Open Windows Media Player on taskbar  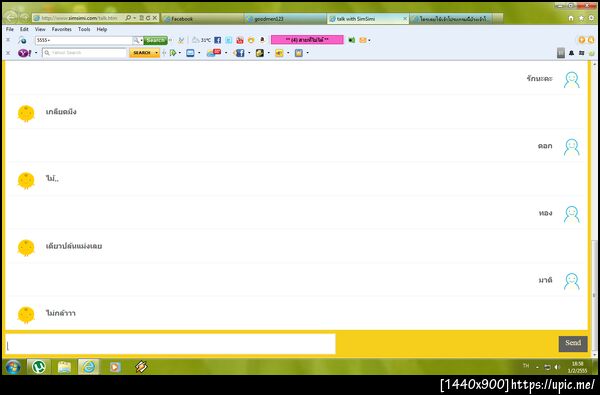[x=114, y=367]
